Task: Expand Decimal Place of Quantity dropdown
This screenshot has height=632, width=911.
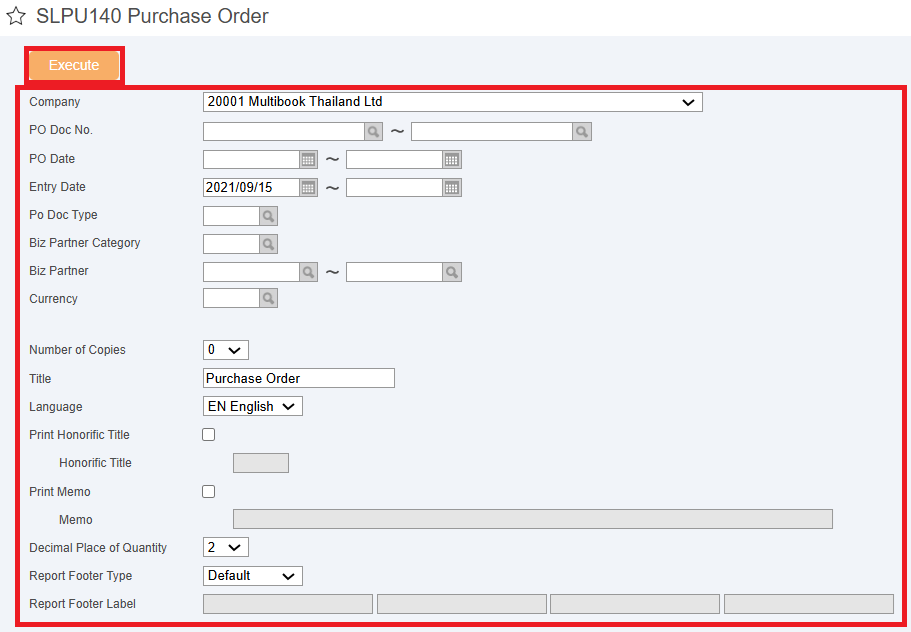Action: click(226, 547)
